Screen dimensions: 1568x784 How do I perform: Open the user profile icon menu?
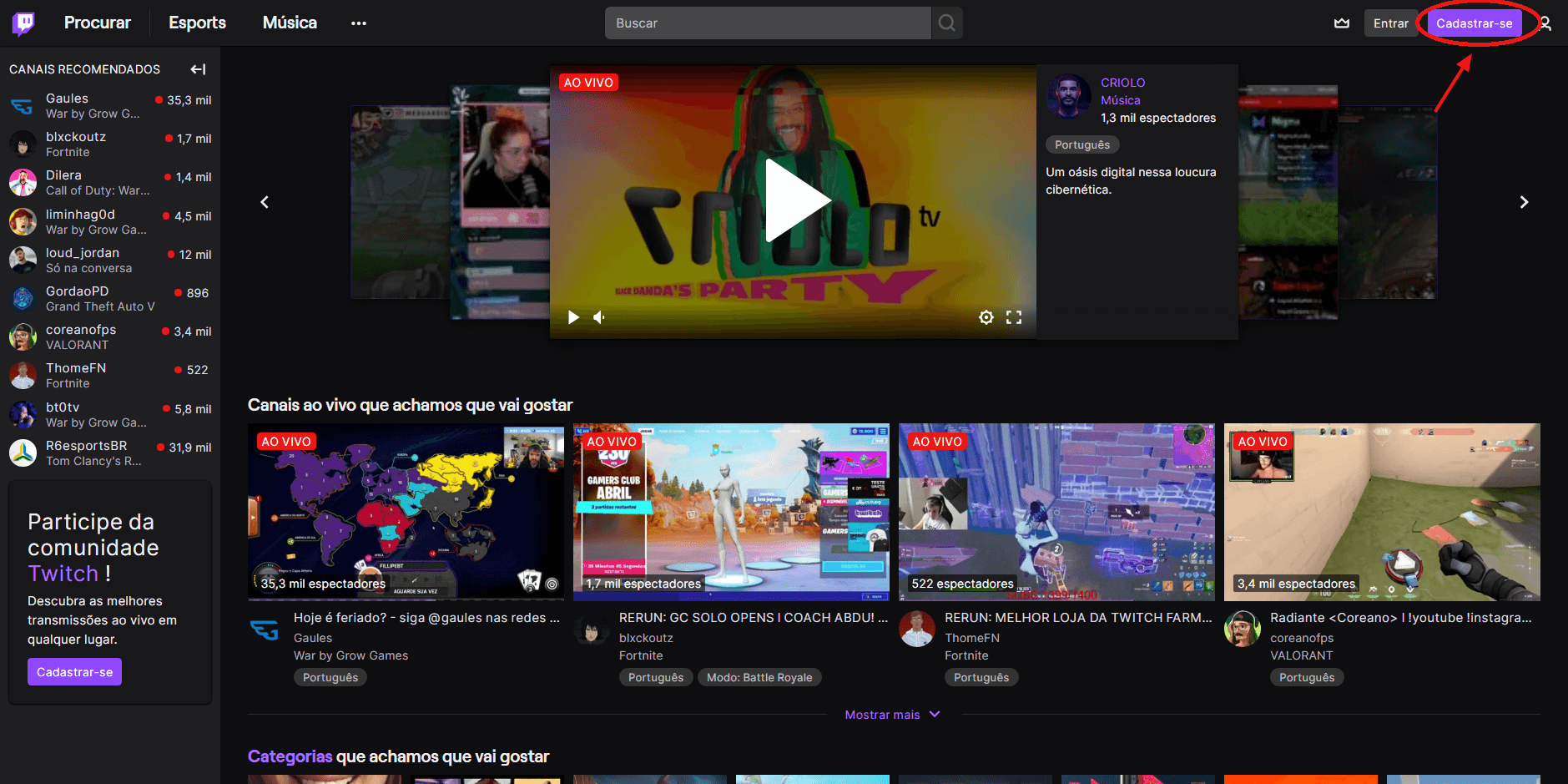pos(1545,23)
